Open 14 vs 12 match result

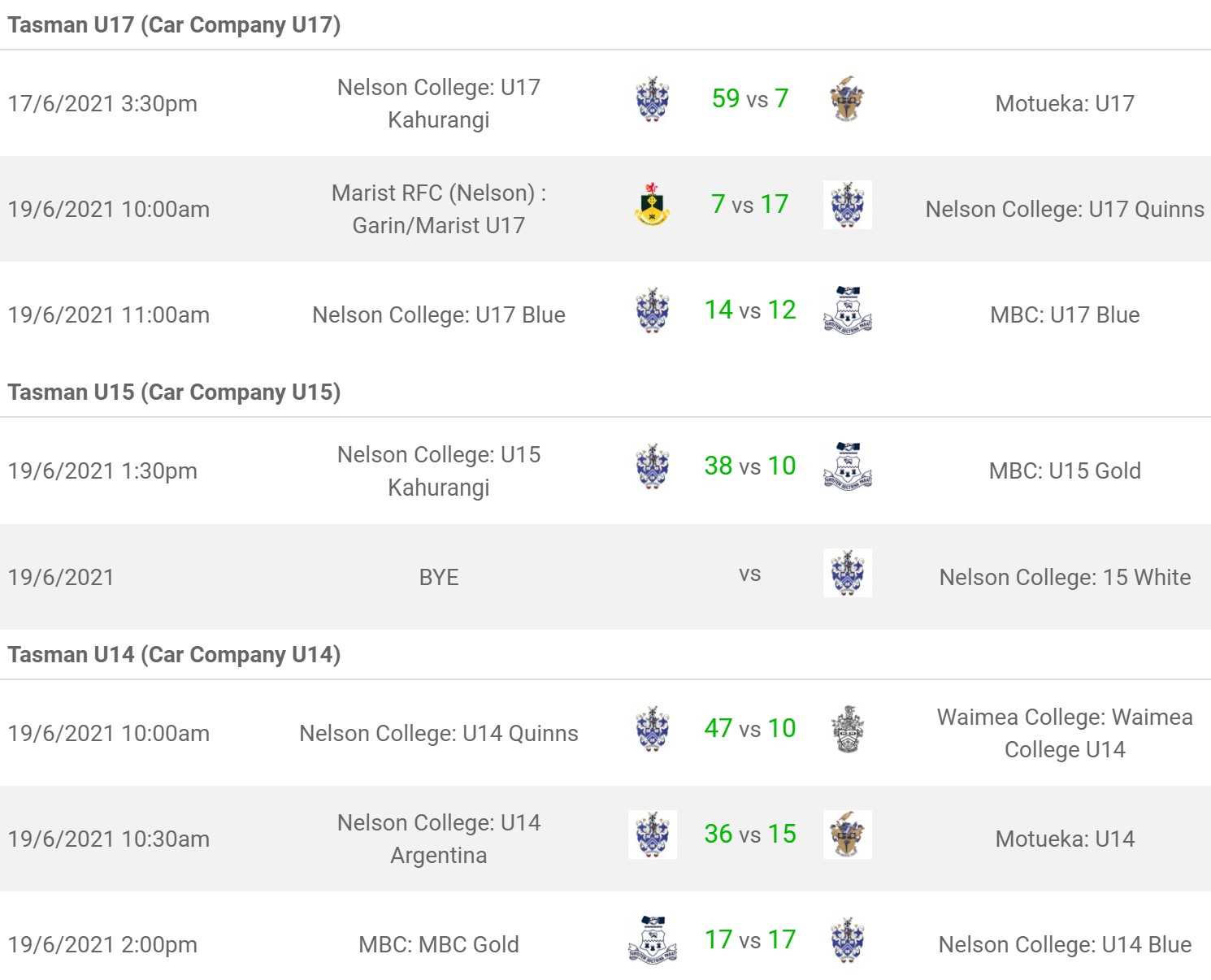(x=749, y=310)
